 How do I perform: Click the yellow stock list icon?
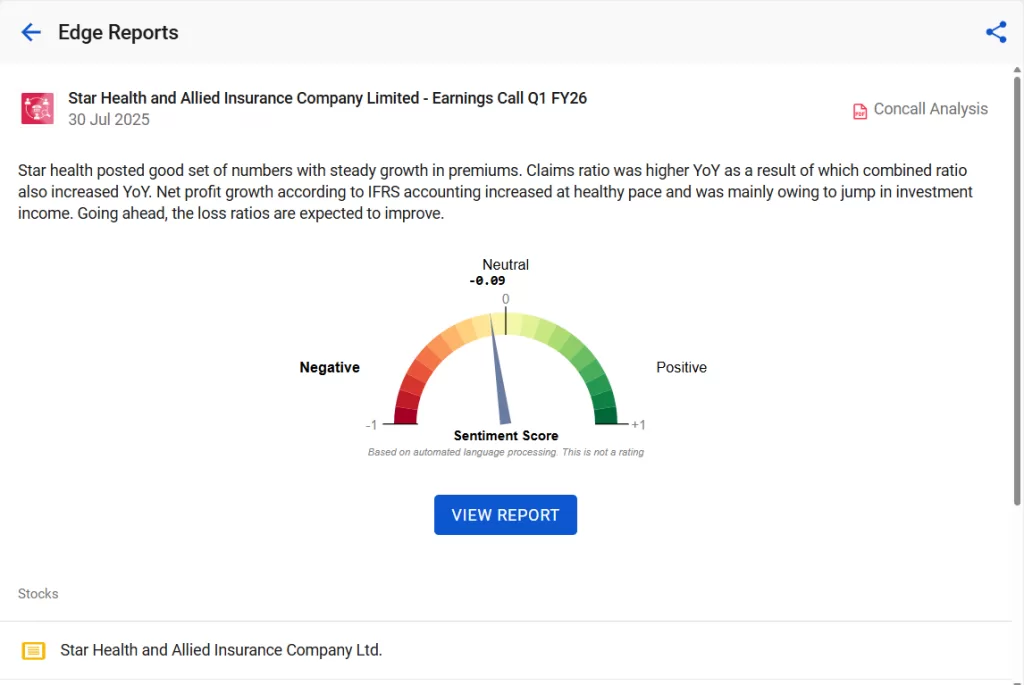[33, 651]
